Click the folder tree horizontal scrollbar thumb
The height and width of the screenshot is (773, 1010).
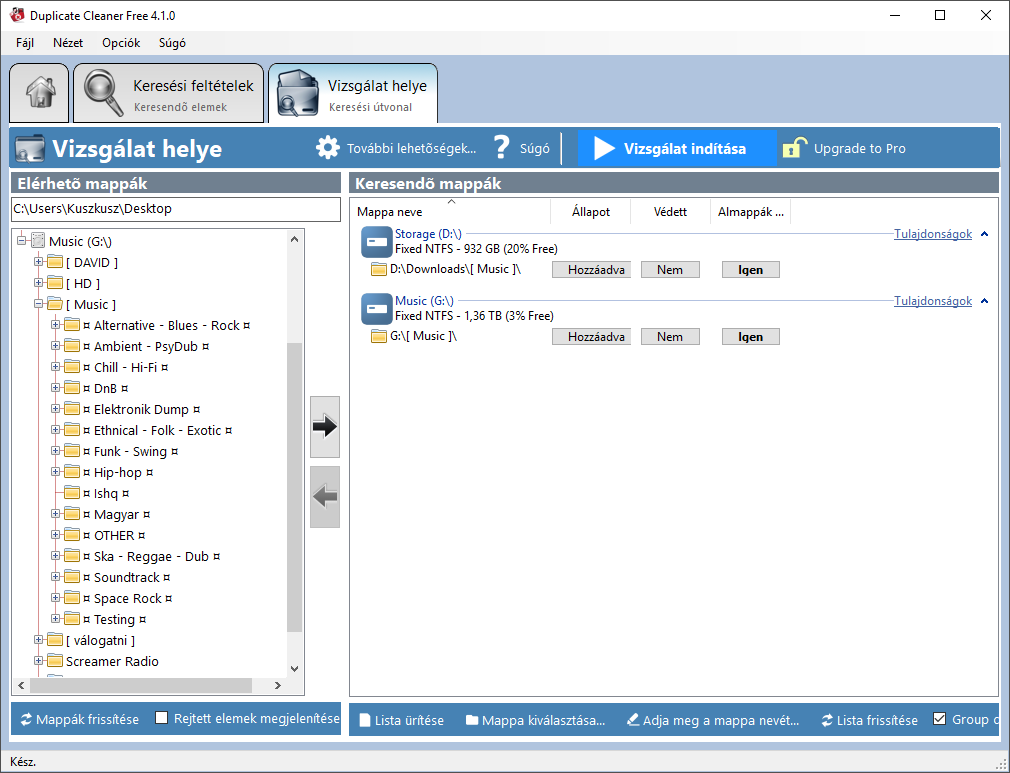pos(140,685)
